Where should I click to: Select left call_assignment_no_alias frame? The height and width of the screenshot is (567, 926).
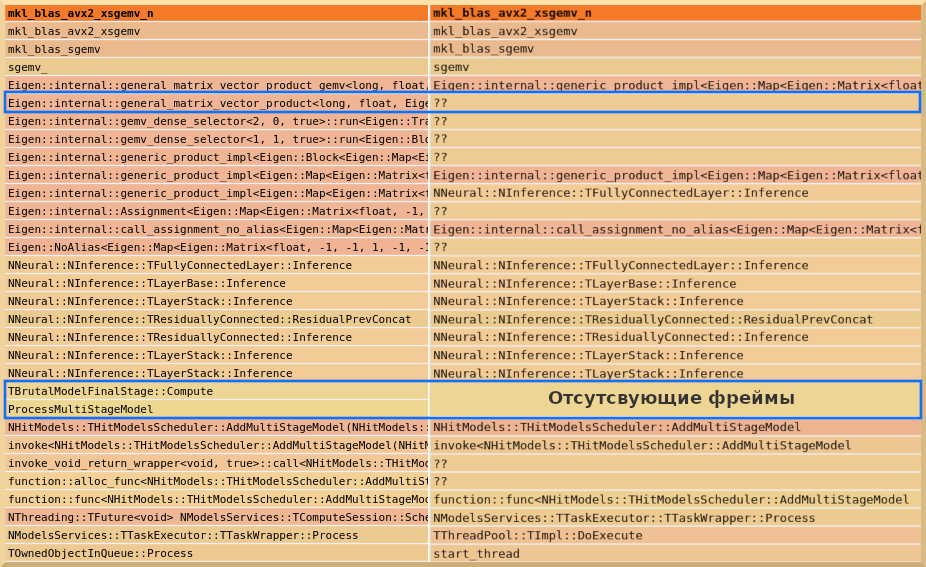tap(216, 229)
